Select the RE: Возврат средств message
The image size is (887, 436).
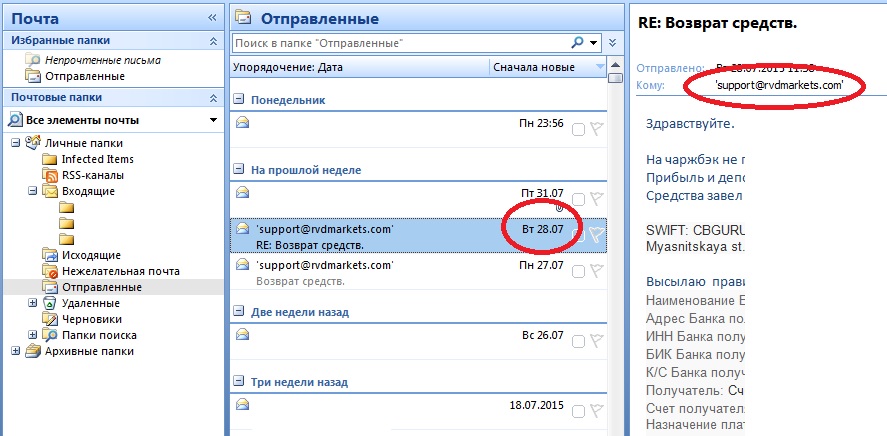(419, 235)
